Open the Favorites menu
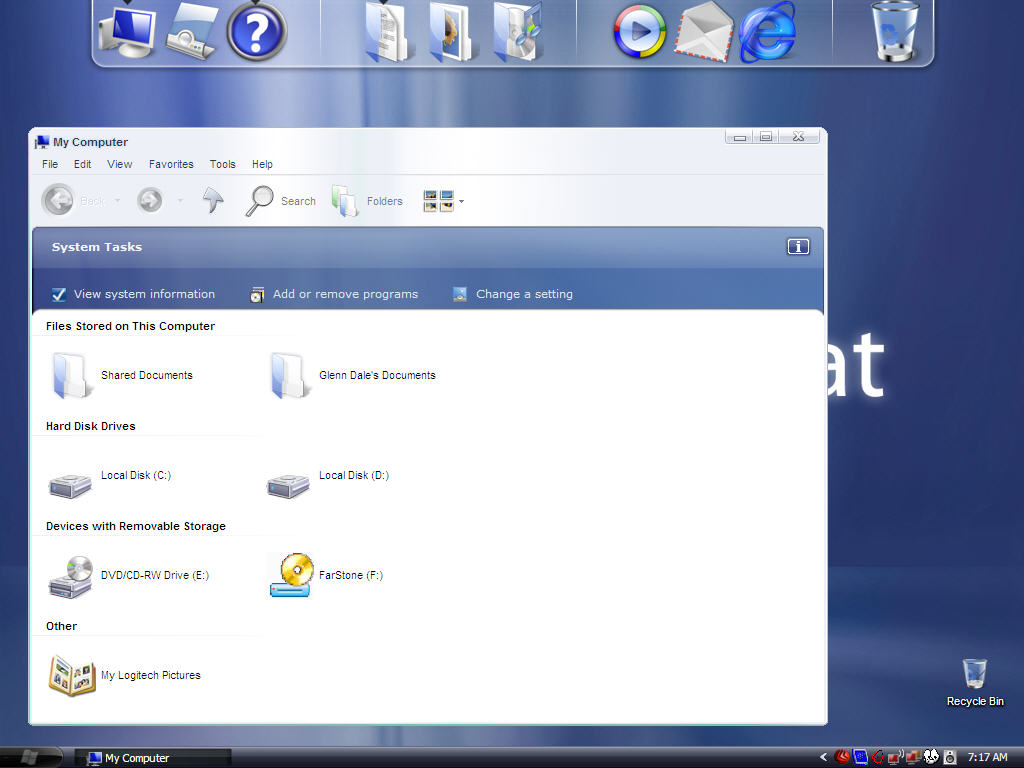This screenshot has height=768, width=1024. [171, 164]
